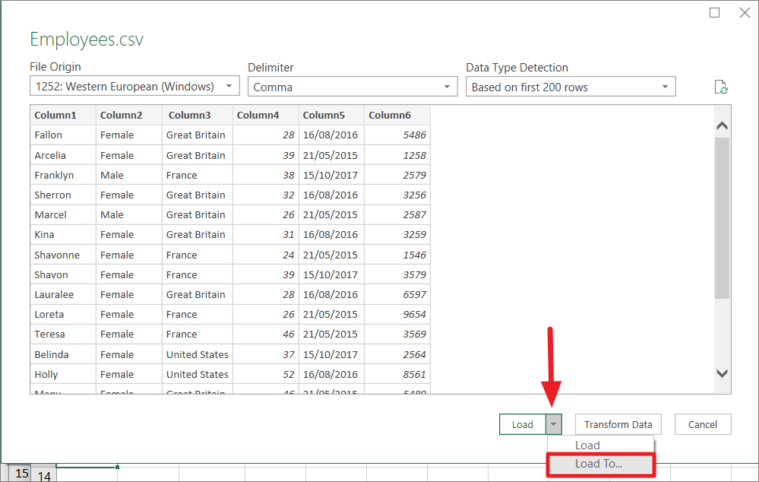Click the Load button dropdown arrow
The height and width of the screenshot is (482, 759).
555,424
